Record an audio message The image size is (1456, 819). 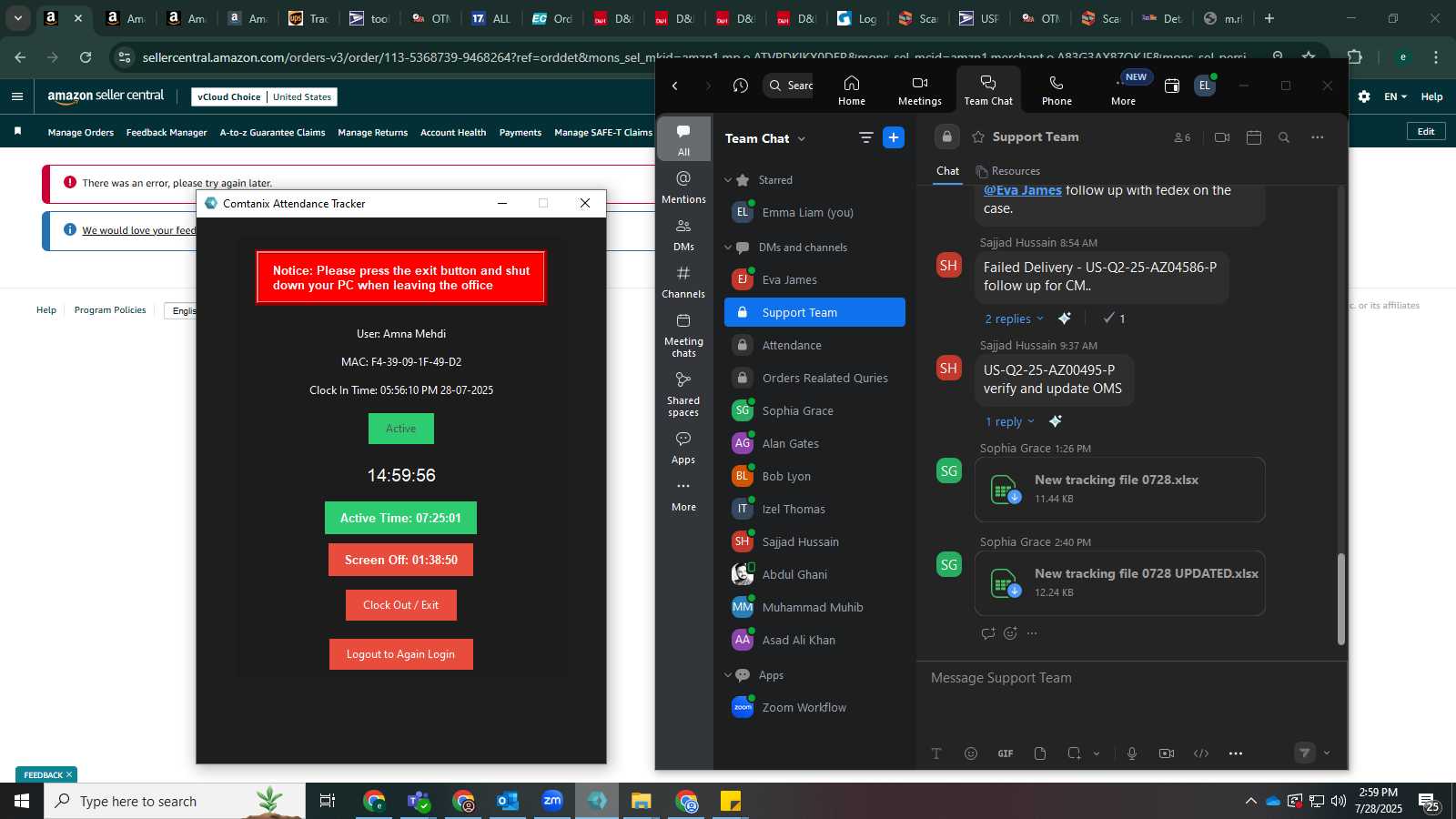1132,753
